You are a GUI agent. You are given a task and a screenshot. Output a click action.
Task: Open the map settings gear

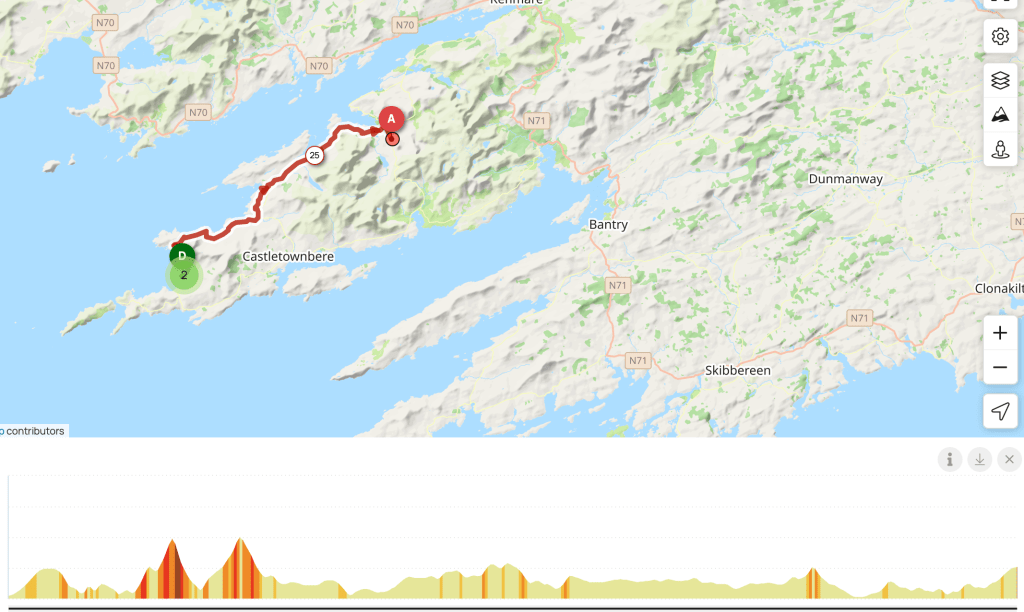[x=1000, y=37]
